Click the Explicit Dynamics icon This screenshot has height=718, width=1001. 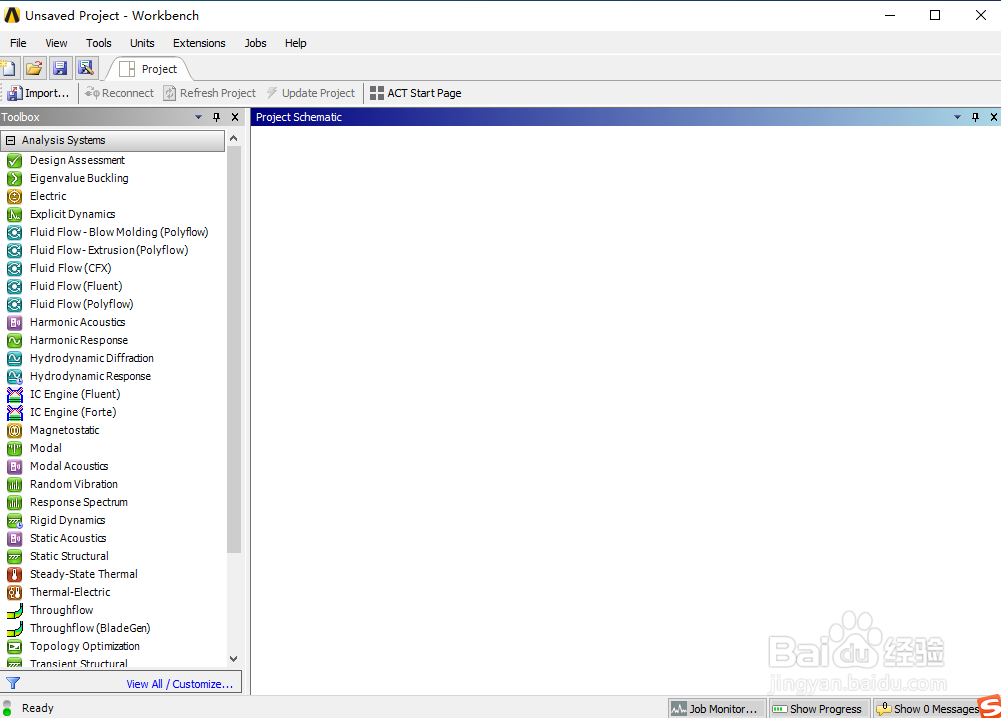point(14,214)
